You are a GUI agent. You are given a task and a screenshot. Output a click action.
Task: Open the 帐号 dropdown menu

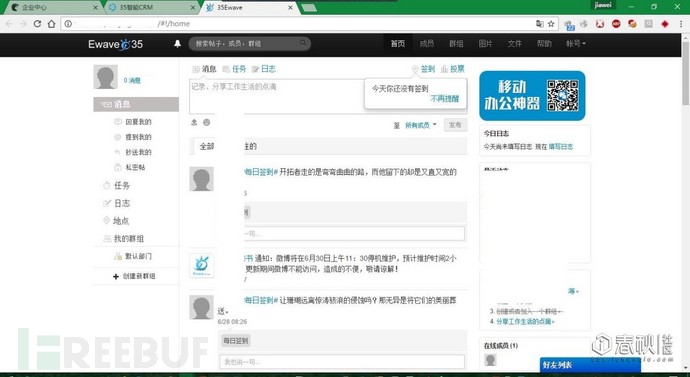[x=576, y=44]
